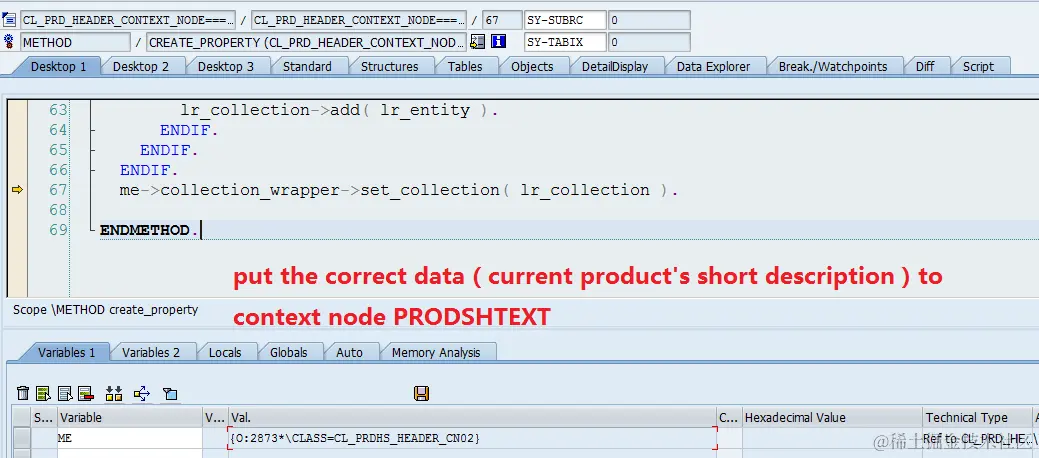Click the SY-SUBRC value field showing 0
This screenshot has height=458, width=1039.
[x=649, y=20]
